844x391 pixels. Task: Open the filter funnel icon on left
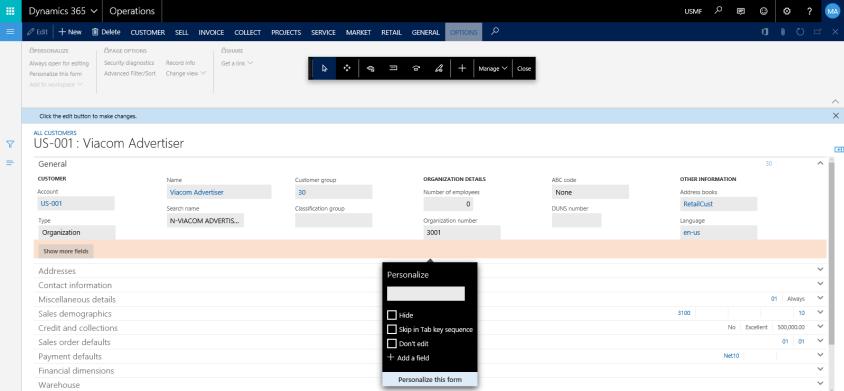[x=10, y=144]
